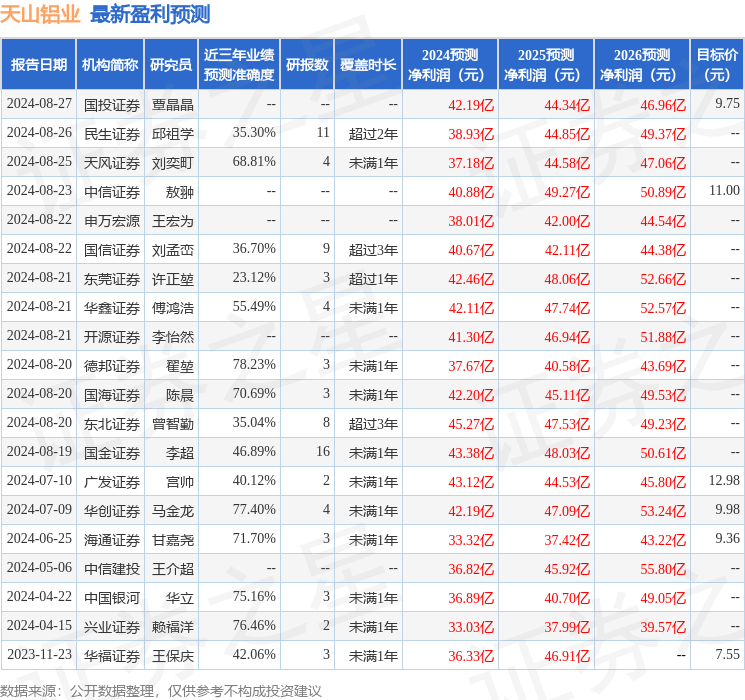Click 2024 profit 33.32亿
The height and width of the screenshot is (700, 745).
tap(471, 540)
